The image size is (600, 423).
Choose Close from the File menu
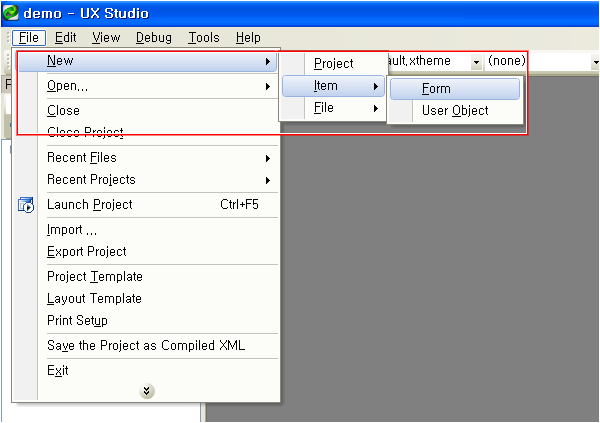(x=148, y=111)
